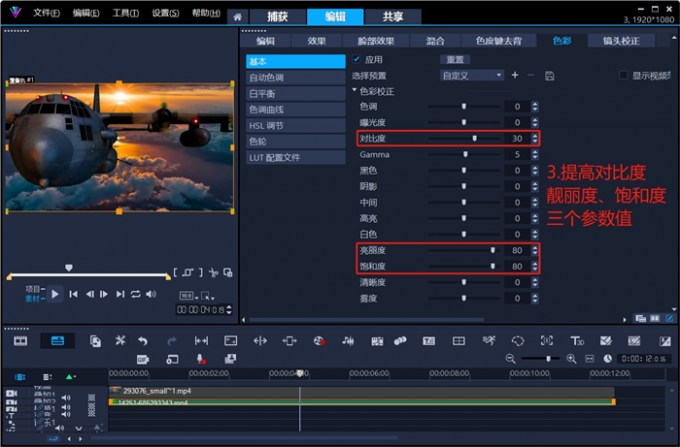680x447 pixels.
Task: Click the Play button in preview
Action: pos(56,294)
